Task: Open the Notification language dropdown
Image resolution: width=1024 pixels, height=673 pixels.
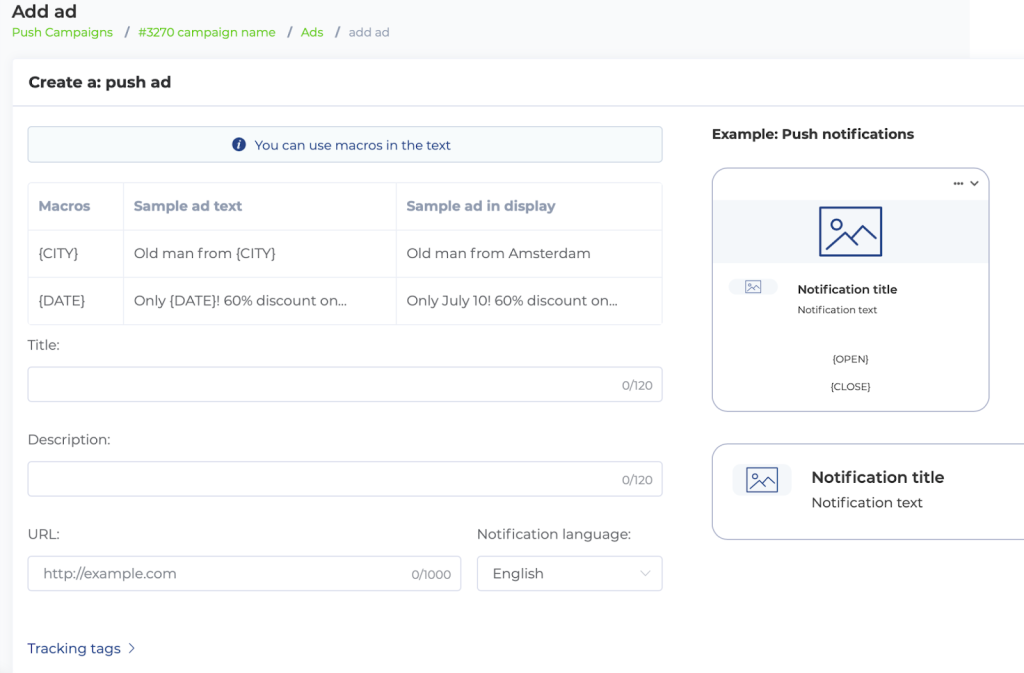Action: pos(569,574)
